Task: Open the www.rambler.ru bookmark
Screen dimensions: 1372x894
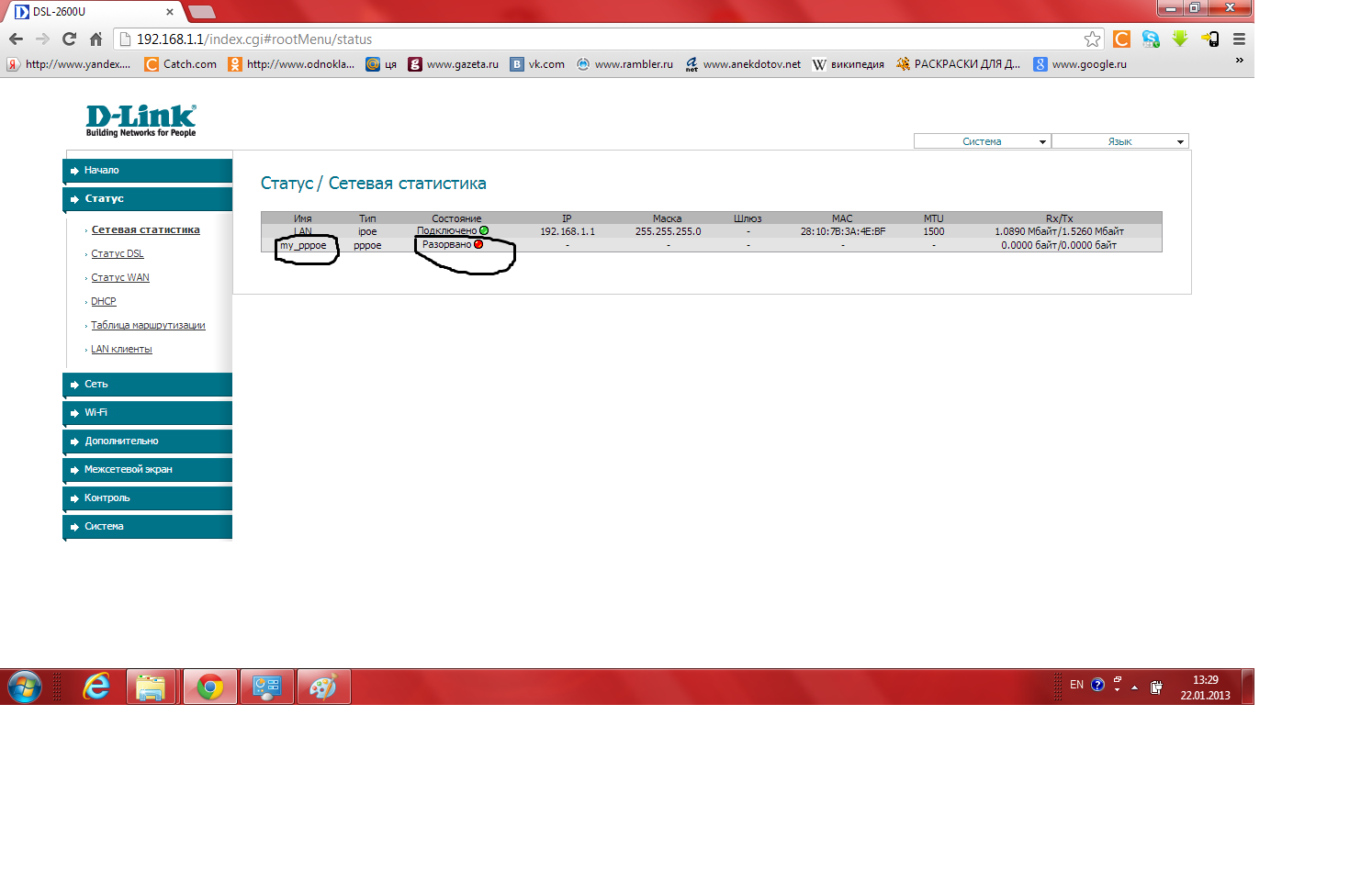Action: (624, 64)
